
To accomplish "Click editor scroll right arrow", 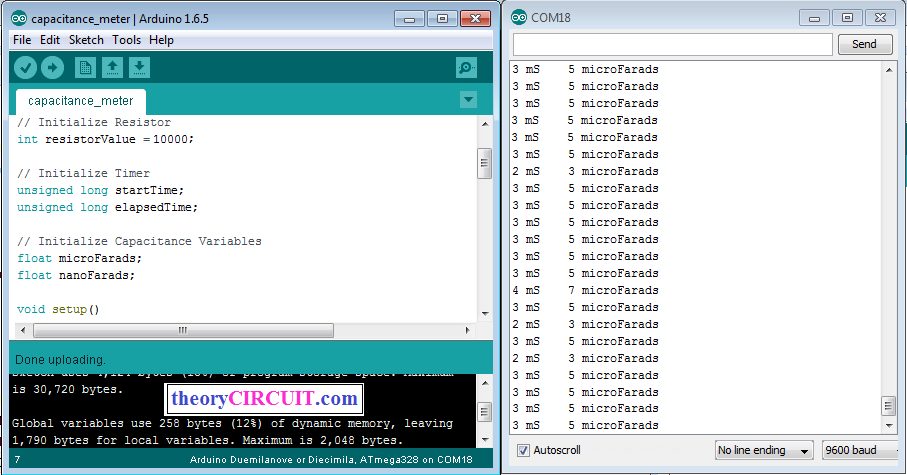I will point(467,330).
